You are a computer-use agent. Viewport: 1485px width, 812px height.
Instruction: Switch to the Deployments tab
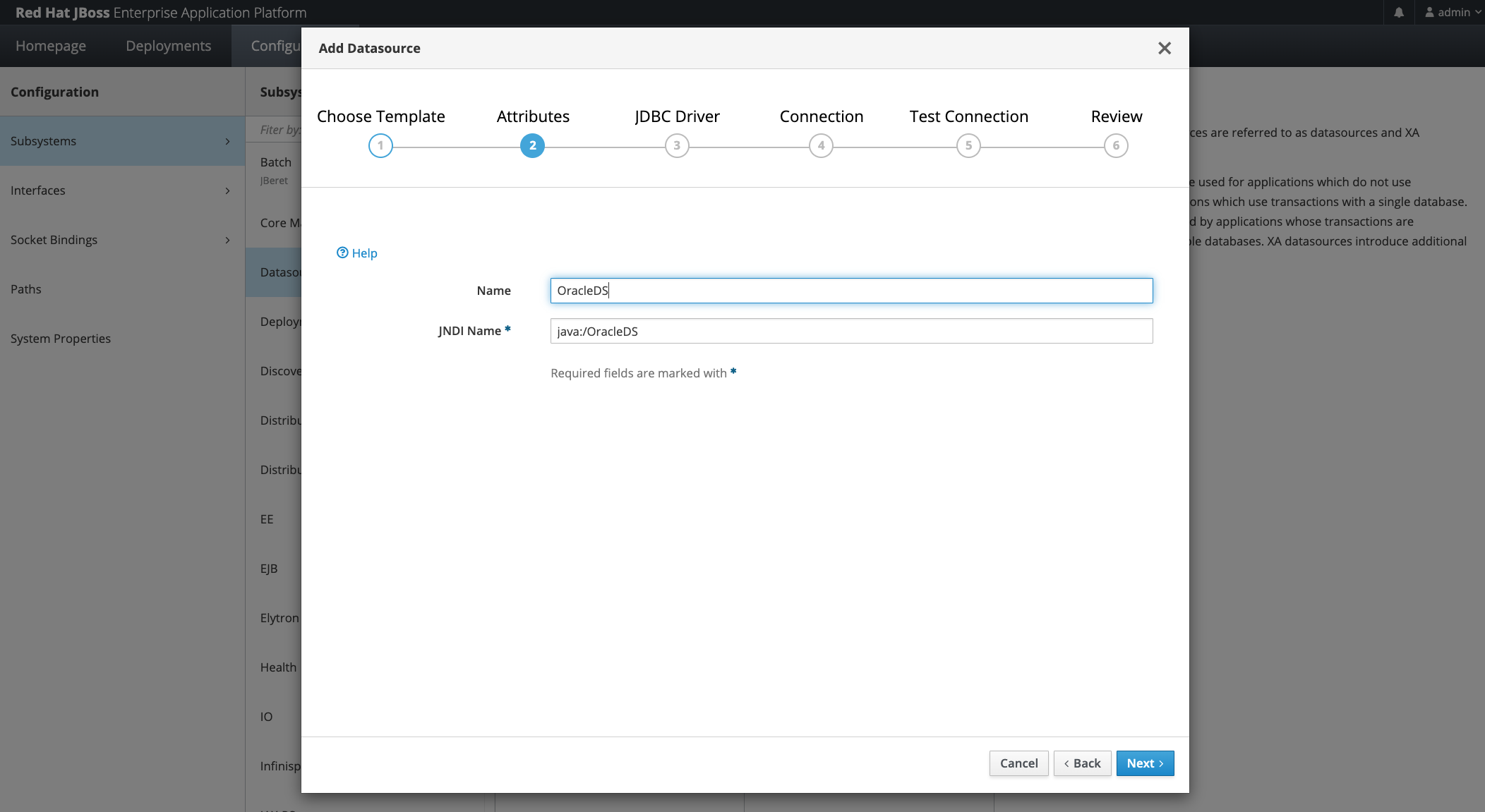point(168,45)
